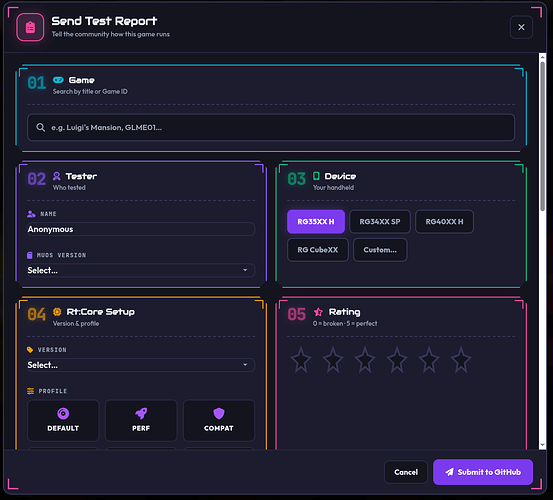This screenshot has width=553, height=500.
Task: Open the Rt:Core Version dropdown
Action: point(141,365)
